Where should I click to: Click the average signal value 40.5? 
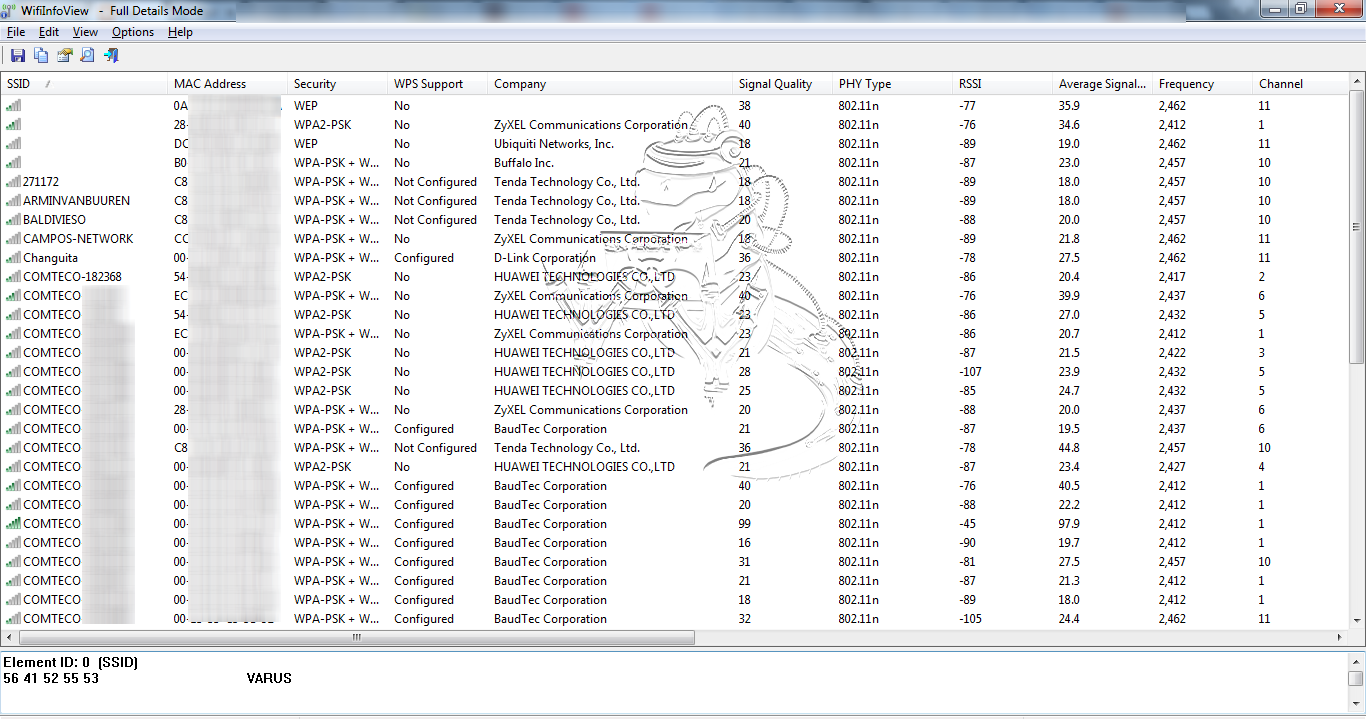1069,486
